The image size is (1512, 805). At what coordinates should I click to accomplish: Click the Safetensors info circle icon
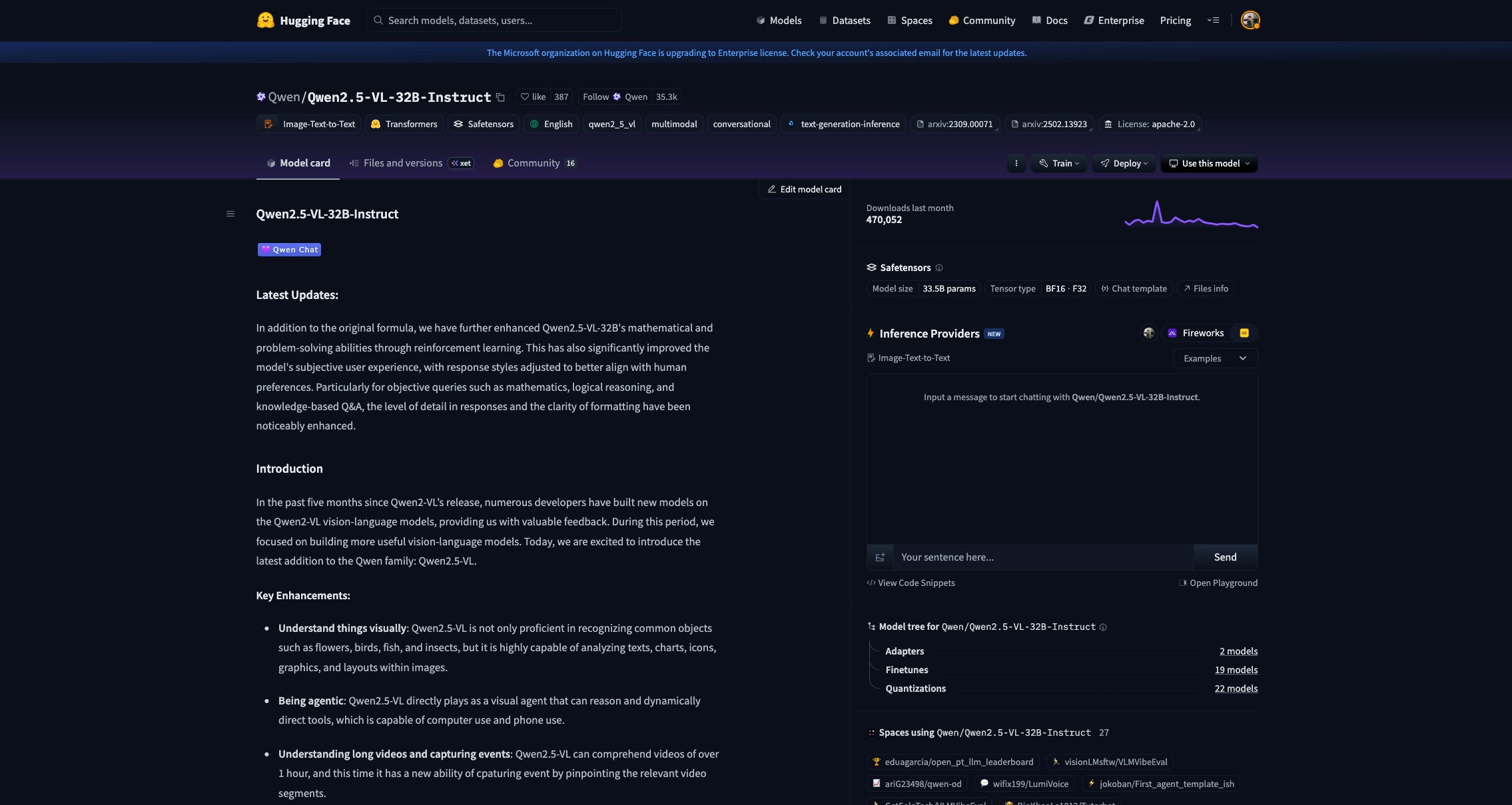click(x=939, y=268)
